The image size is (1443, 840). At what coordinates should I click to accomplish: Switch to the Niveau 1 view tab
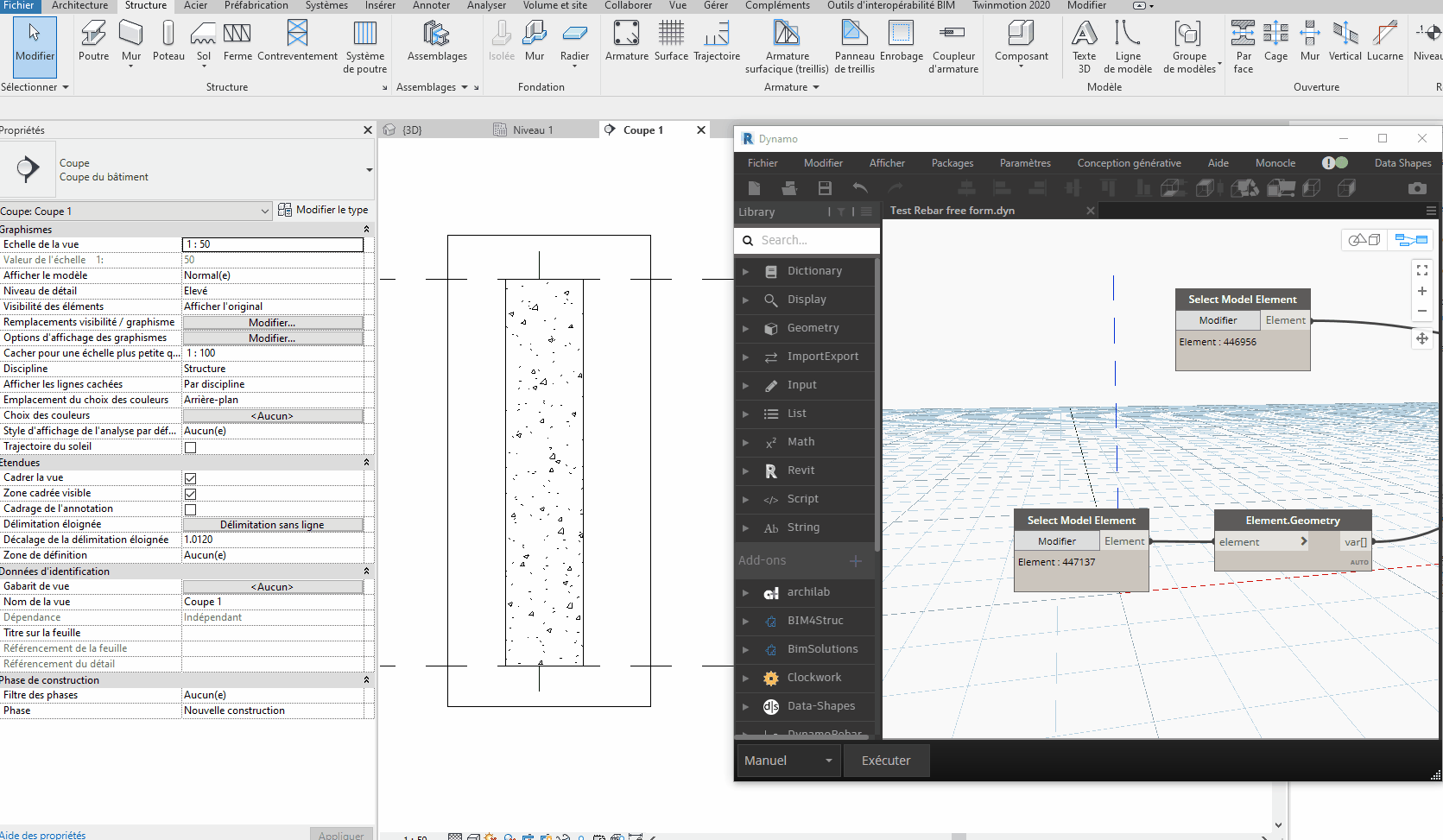(x=533, y=130)
